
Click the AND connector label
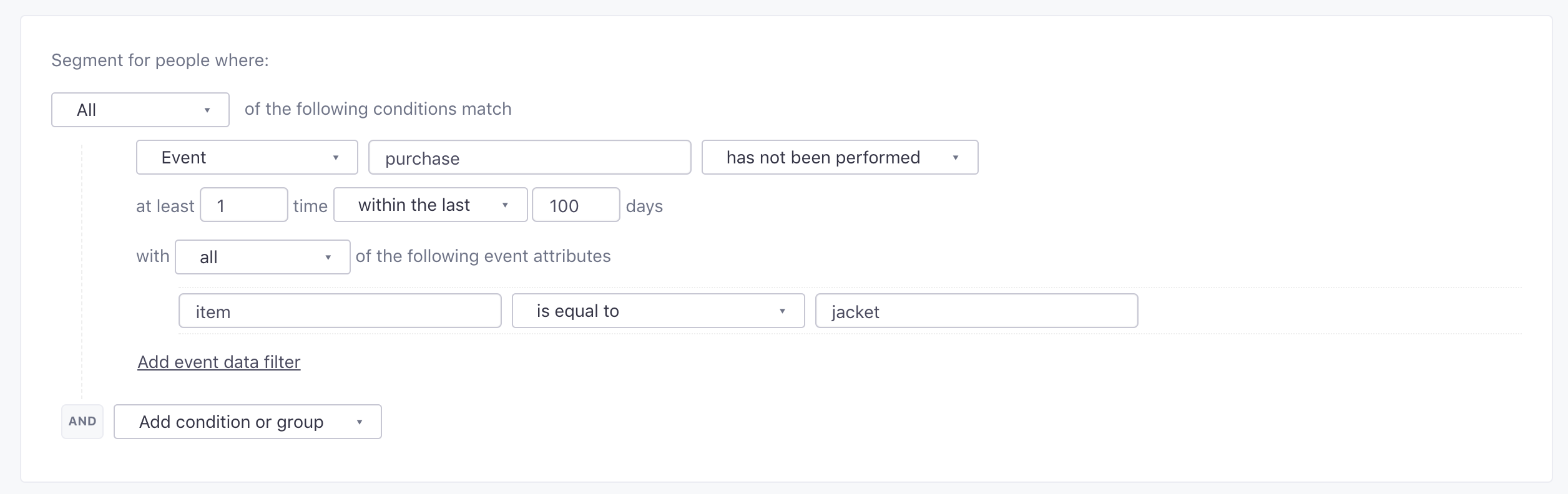pos(82,421)
